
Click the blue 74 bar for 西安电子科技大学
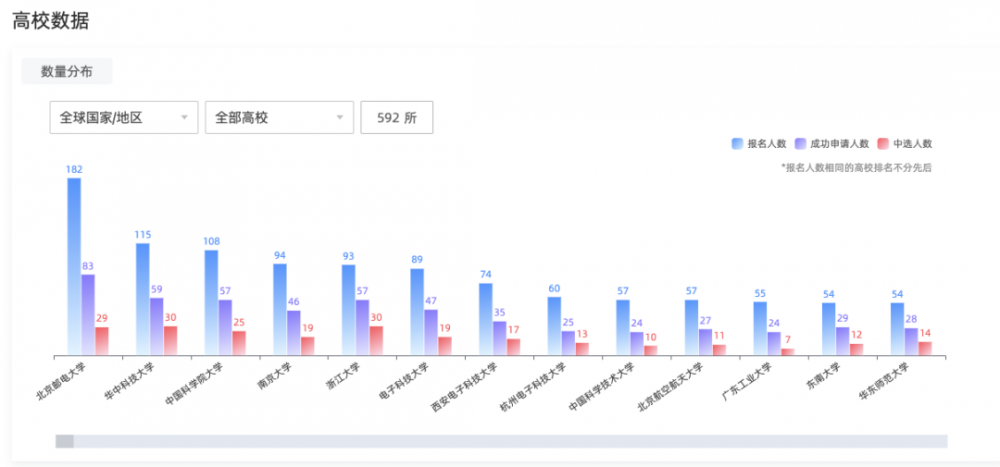pyautogui.click(x=485, y=319)
